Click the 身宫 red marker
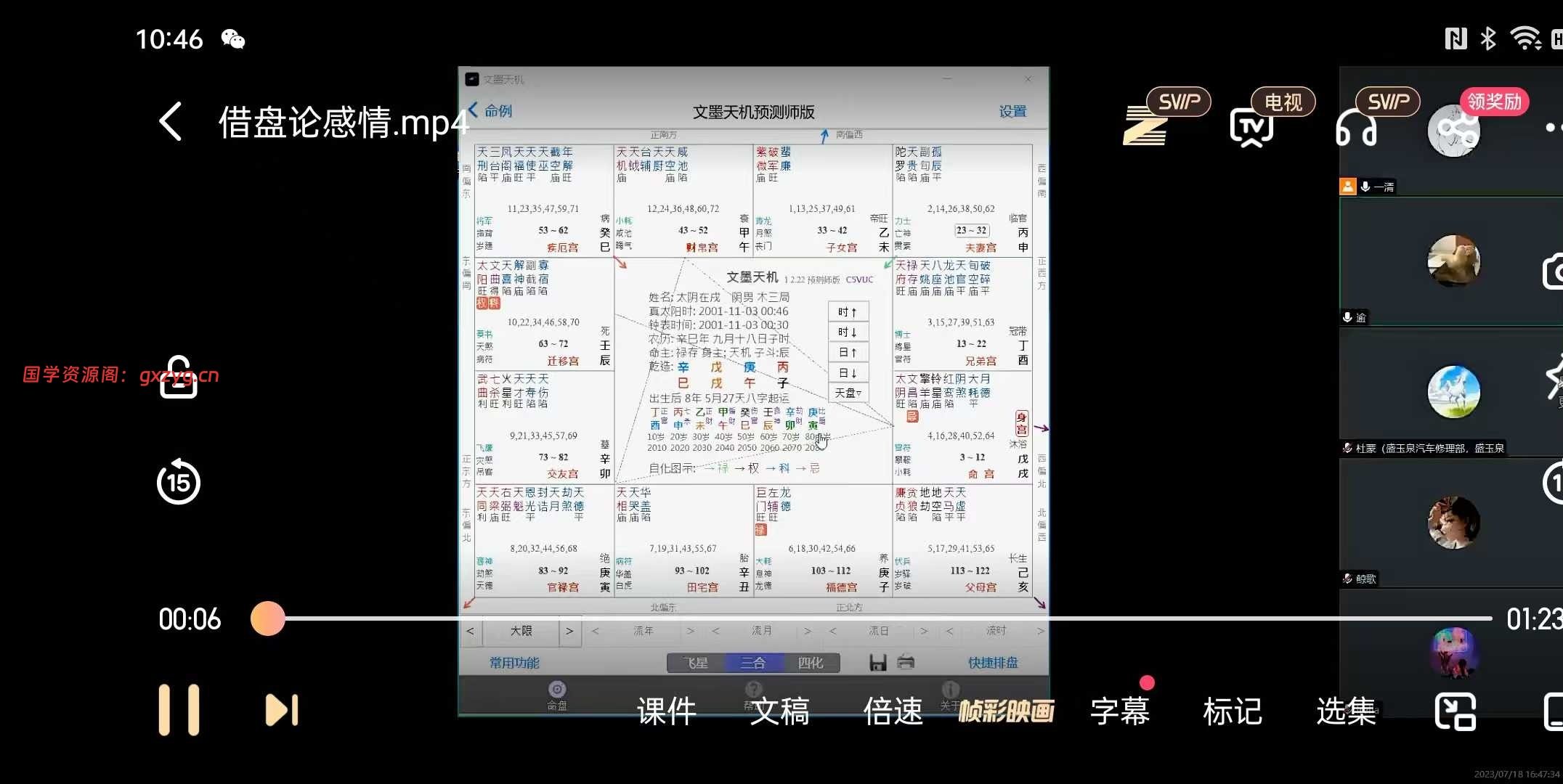Screen dimensions: 1563x784 (1021, 423)
